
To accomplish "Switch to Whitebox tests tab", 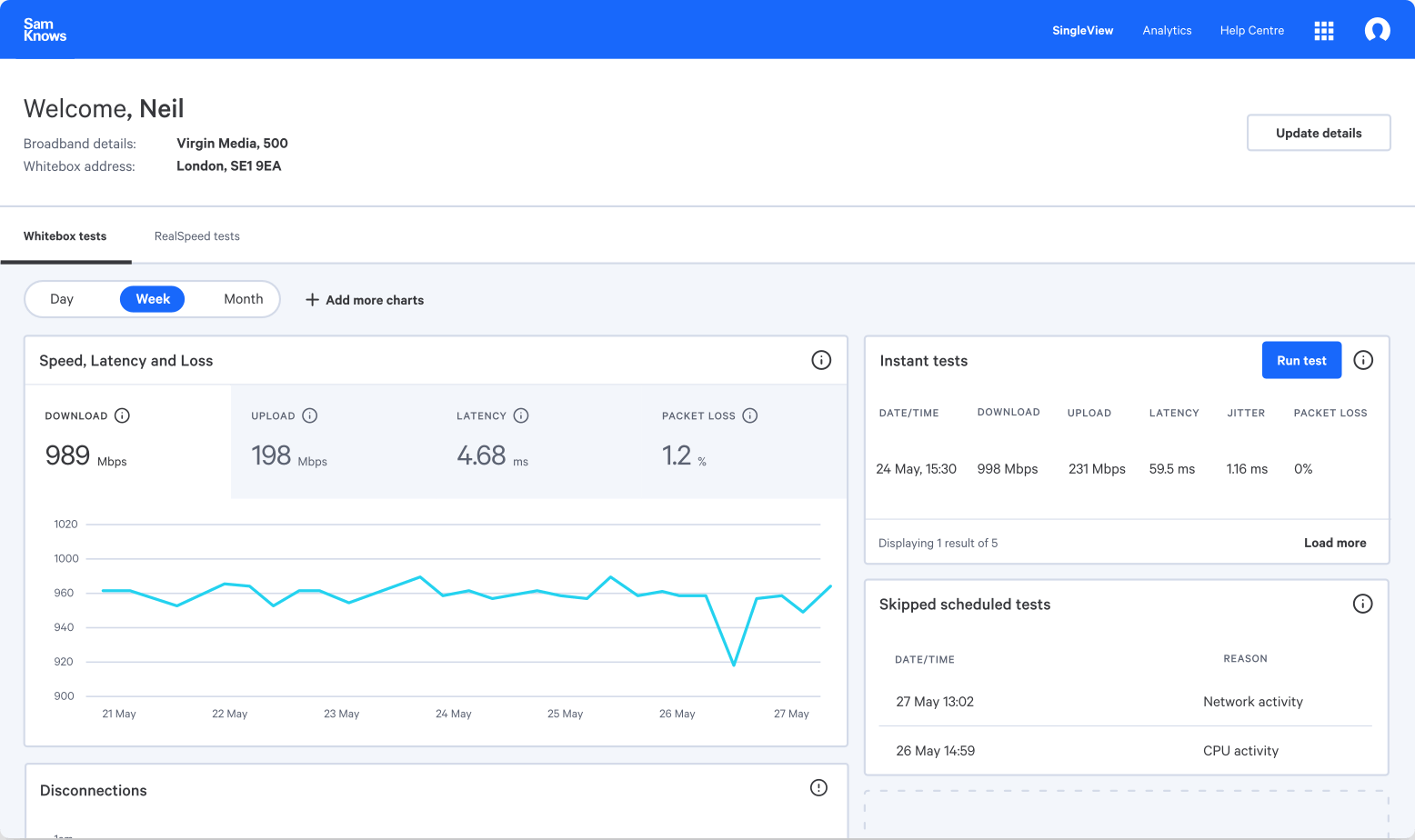I will click(x=65, y=236).
